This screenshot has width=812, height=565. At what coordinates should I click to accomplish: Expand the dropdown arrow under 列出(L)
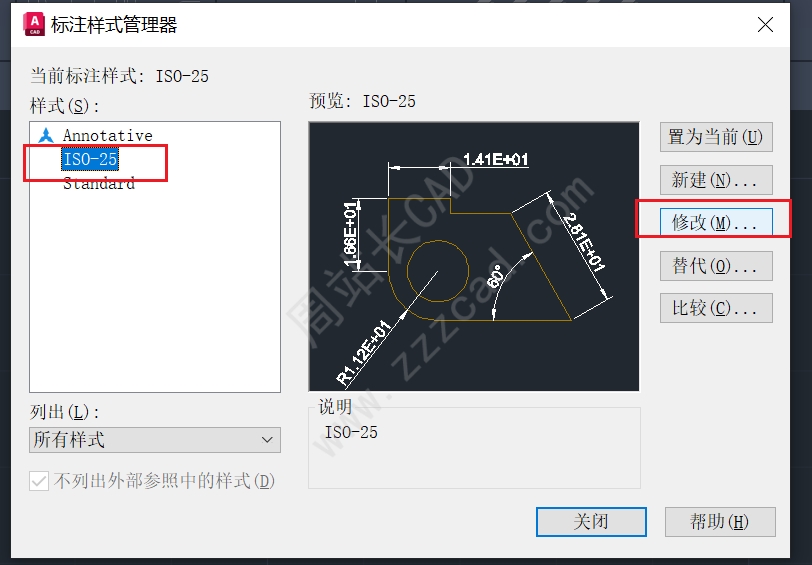pos(267,440)
